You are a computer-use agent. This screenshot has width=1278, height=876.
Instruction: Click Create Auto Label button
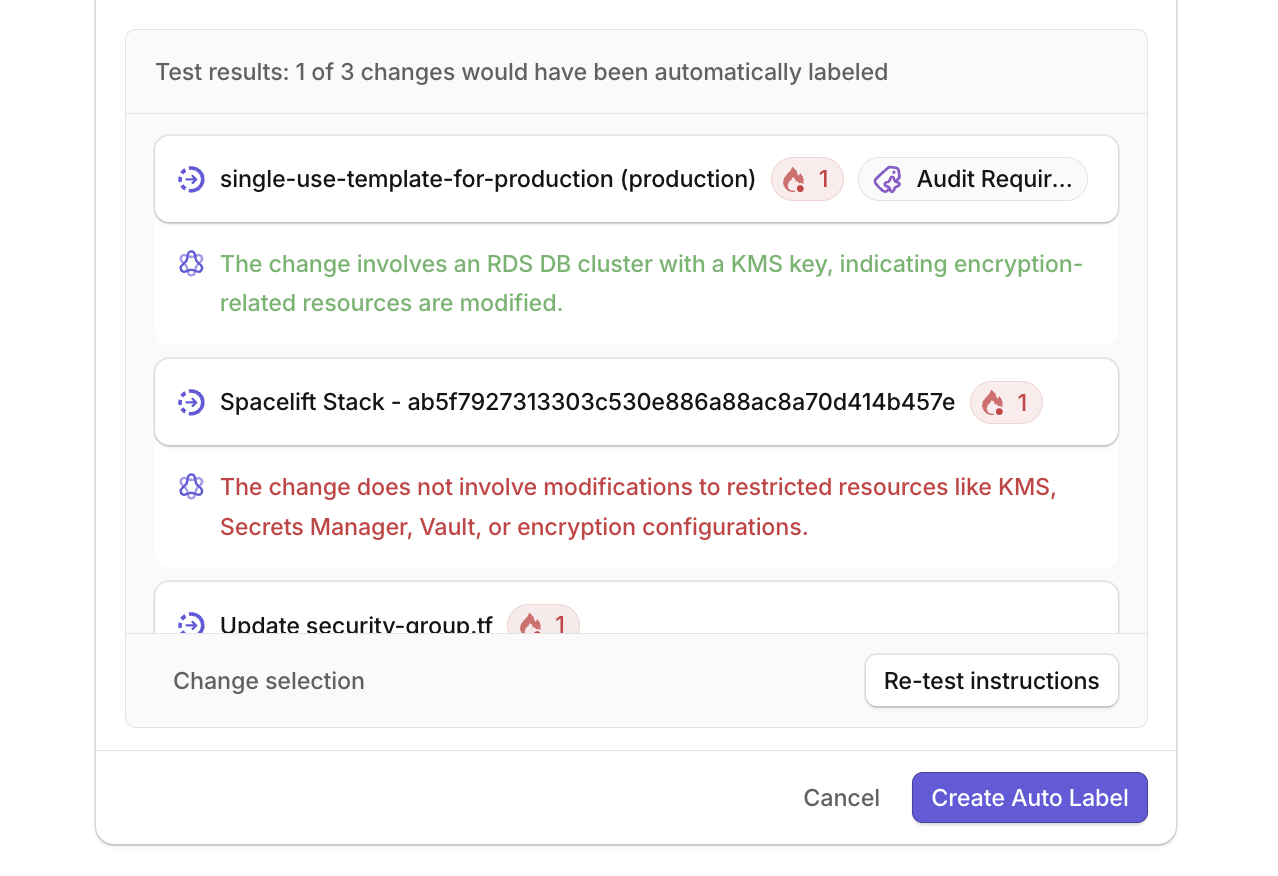coord(1029,798)
